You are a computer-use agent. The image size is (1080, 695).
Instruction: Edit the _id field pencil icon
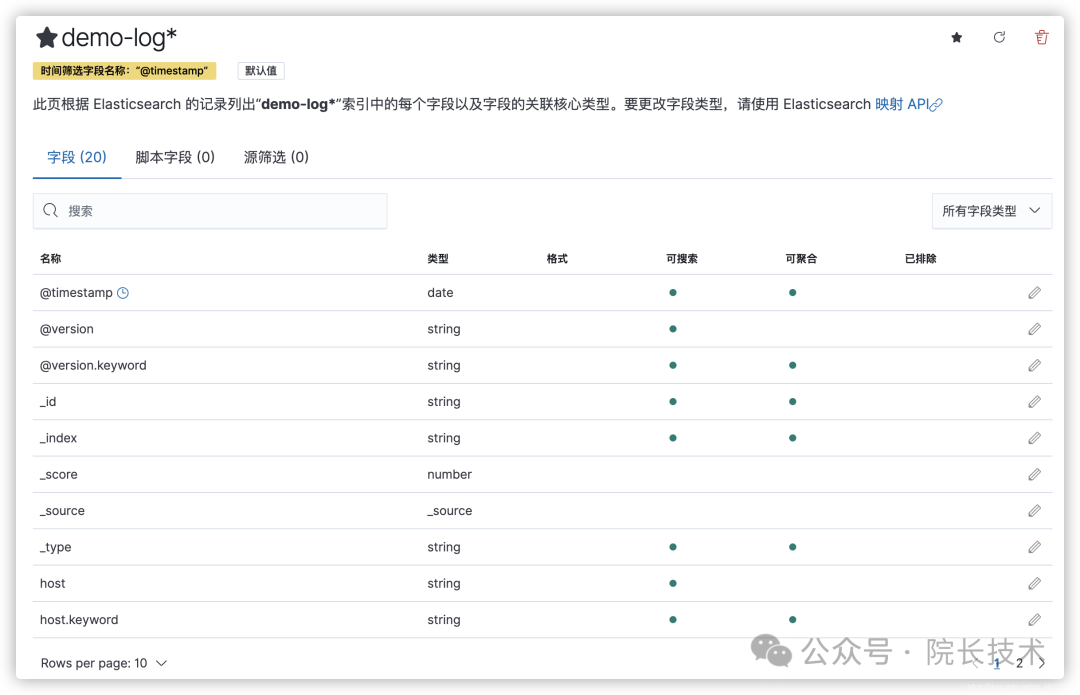coord(1035,402)
